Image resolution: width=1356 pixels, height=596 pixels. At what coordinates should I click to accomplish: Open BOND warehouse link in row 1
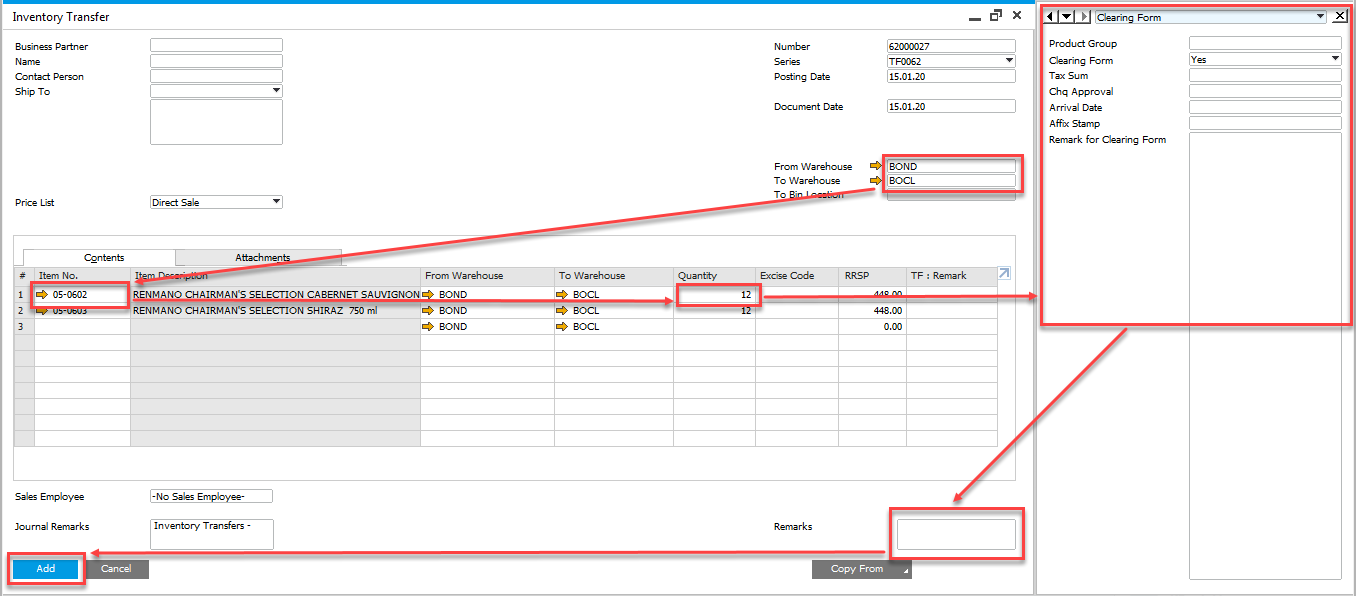coord(429,295)
